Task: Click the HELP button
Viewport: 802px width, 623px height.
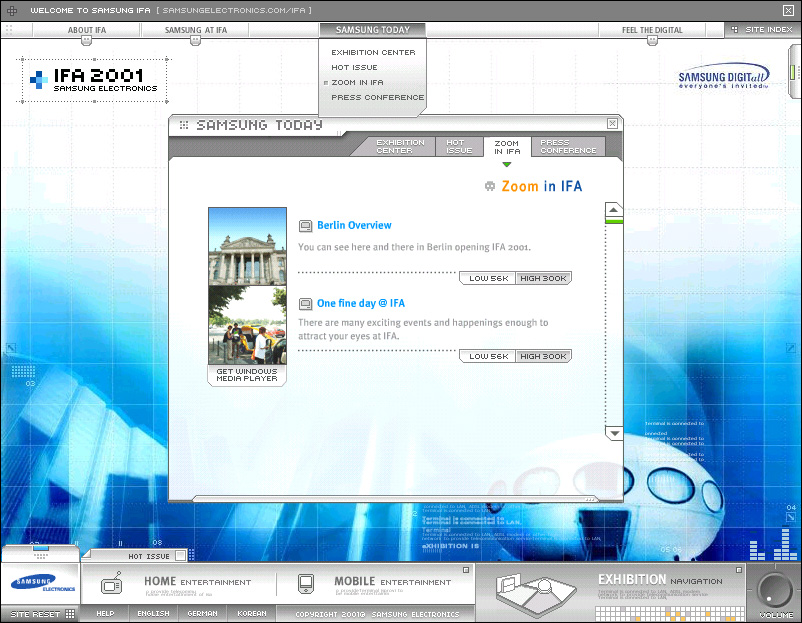Action: pyautogui.click(x=105, y=613)
